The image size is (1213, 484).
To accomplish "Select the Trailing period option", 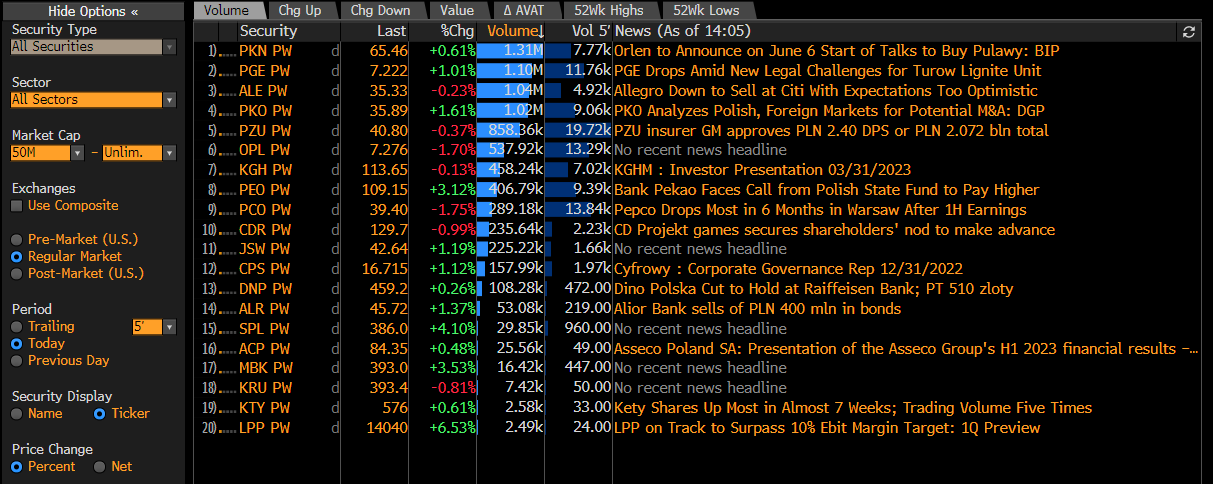I will tap(17, 327).
